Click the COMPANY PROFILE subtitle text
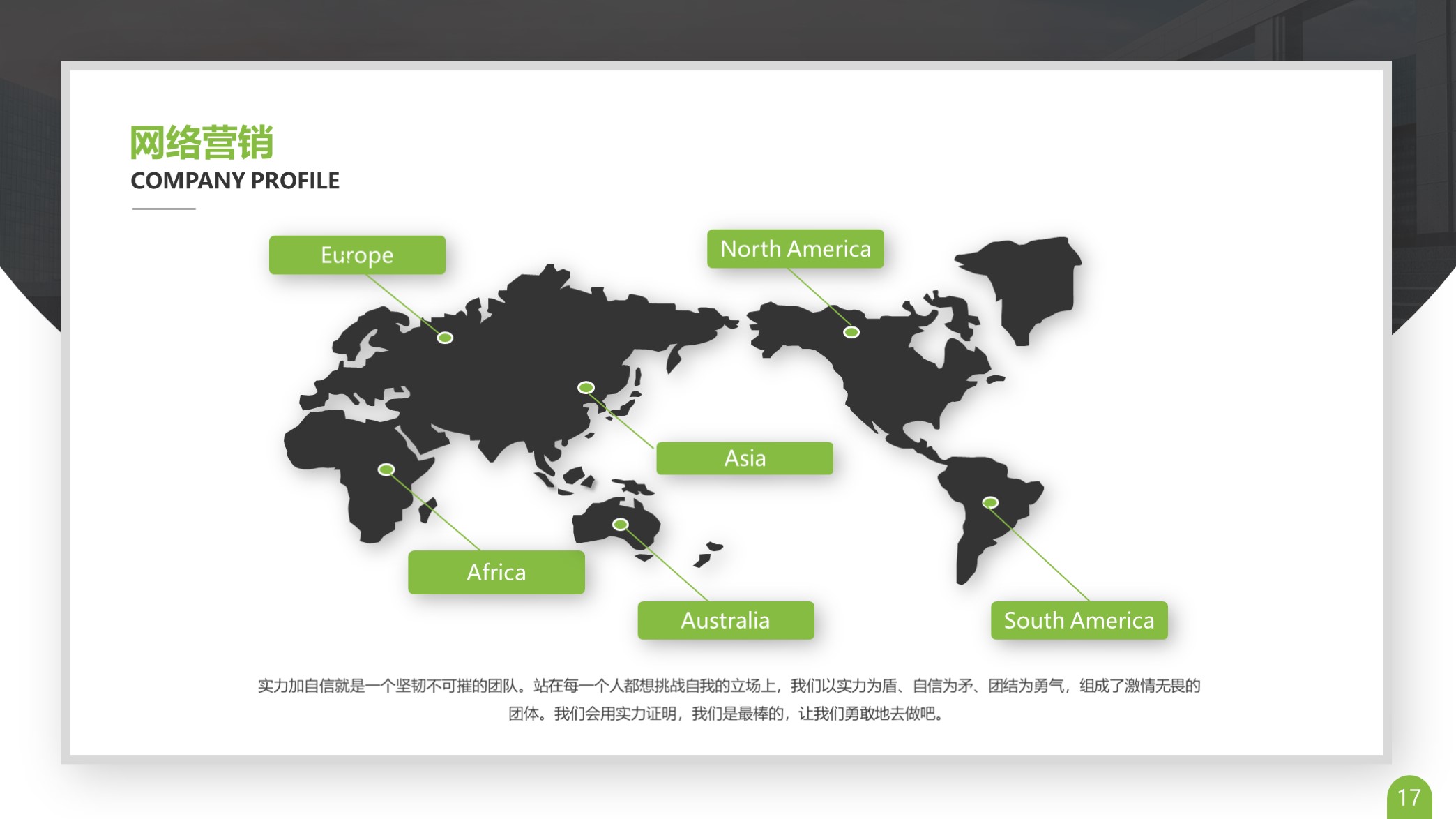This screenshot has width=1456, height=819. pyautogui.click(x=235, y=181)
